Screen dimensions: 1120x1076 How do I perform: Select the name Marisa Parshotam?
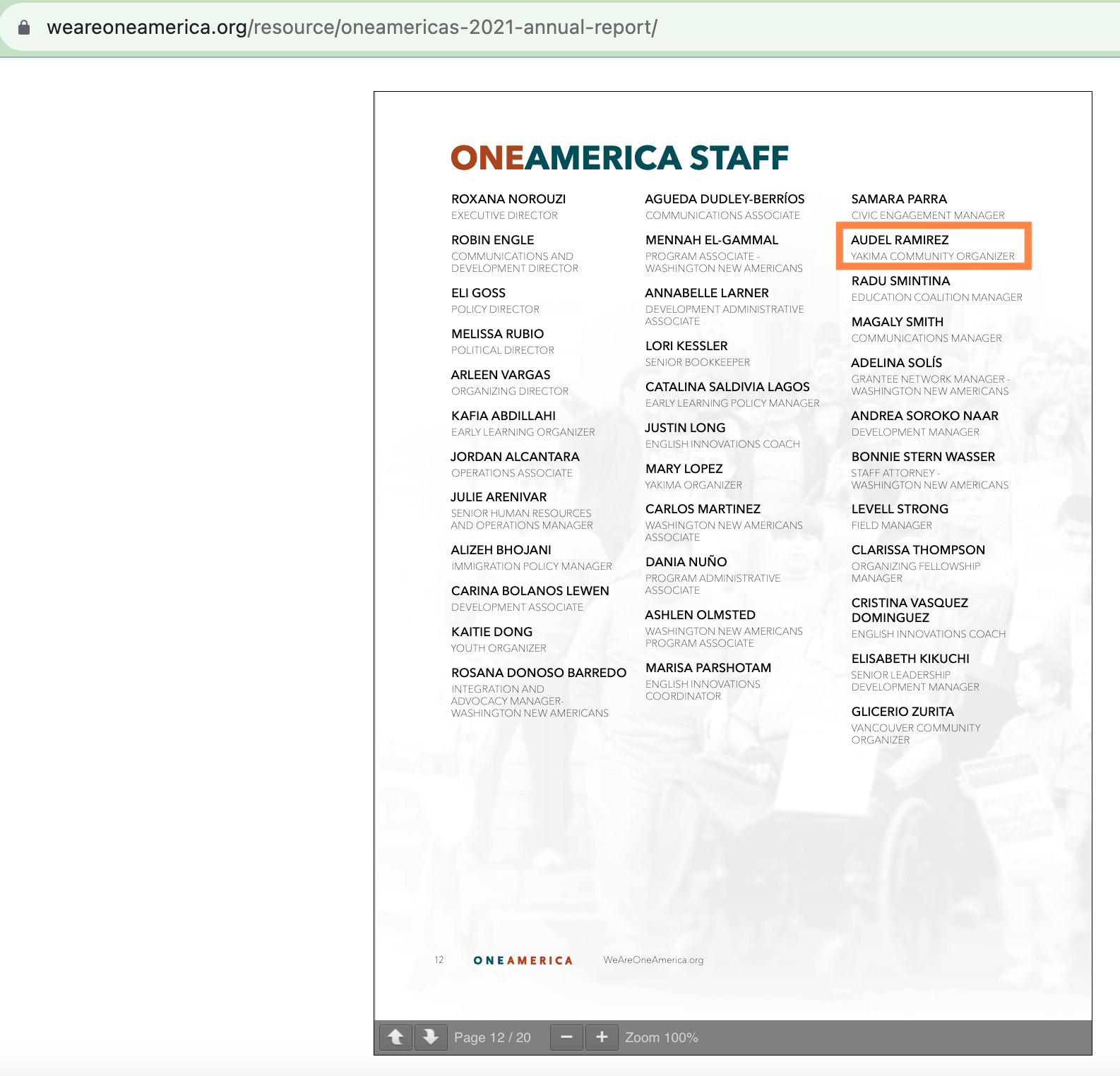click(x=708, y=668)
